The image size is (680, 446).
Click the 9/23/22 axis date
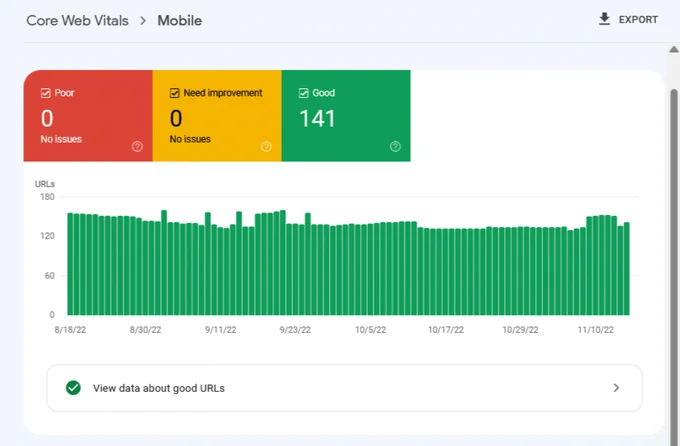295,330
